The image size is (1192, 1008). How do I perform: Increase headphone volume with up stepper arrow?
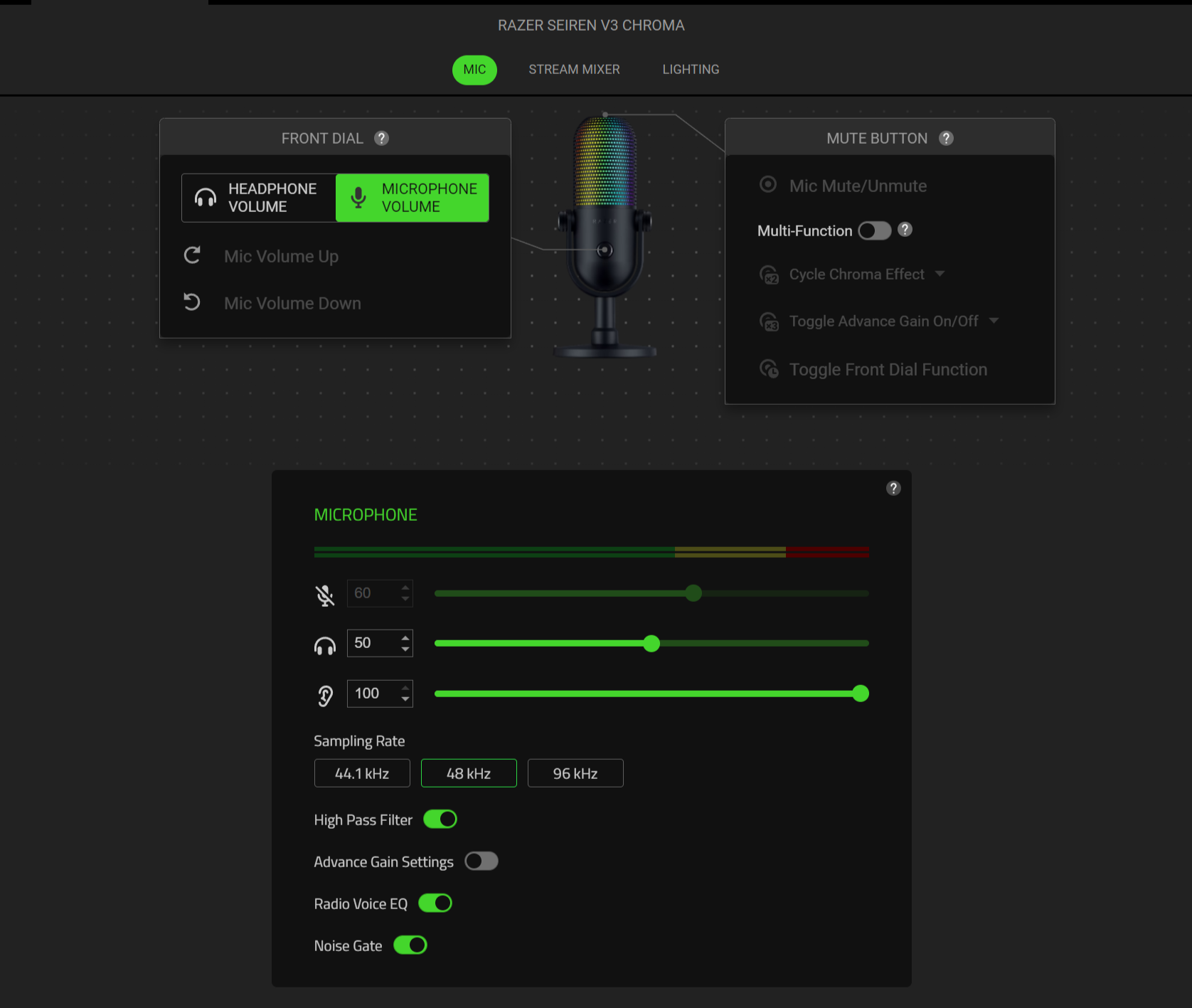click(405, 637)
